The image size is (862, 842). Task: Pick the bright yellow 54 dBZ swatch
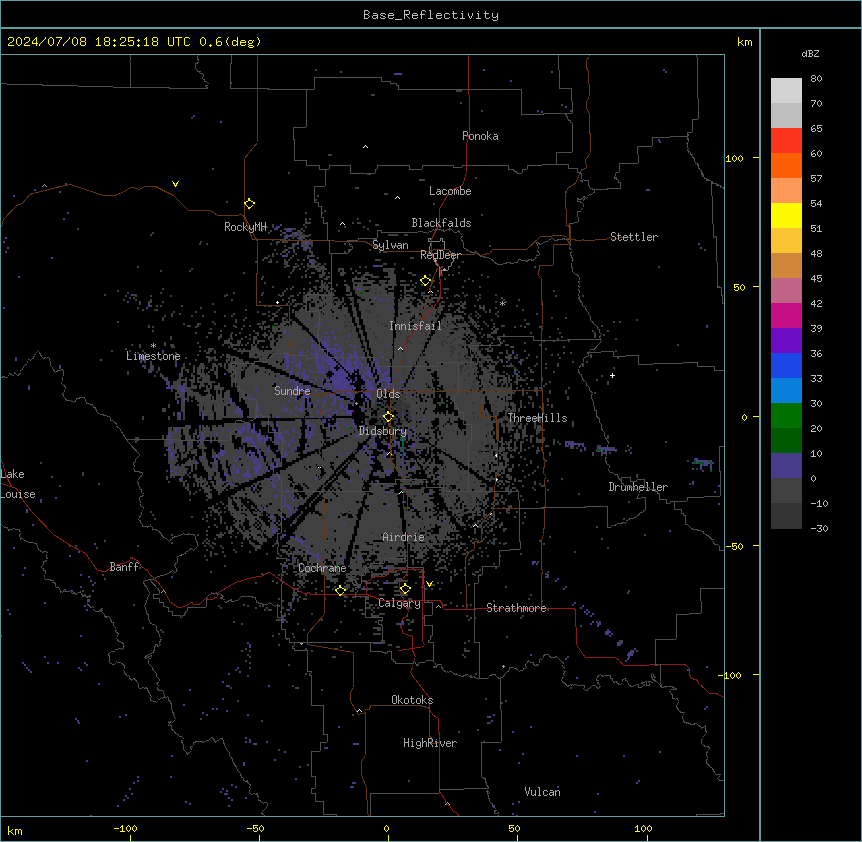[786, 215]
